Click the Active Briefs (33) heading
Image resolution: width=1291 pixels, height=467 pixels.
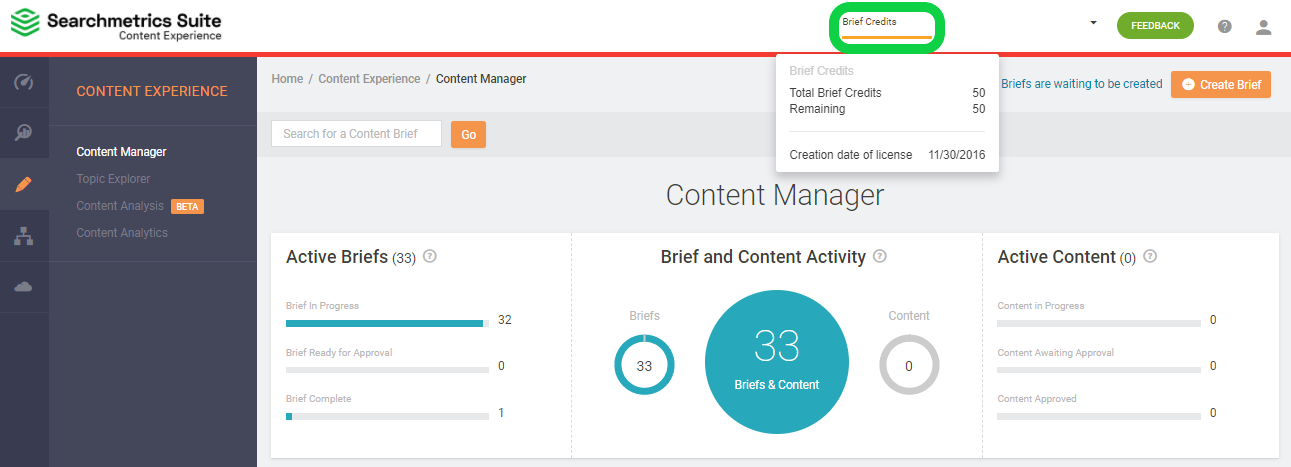coord(351,257)
